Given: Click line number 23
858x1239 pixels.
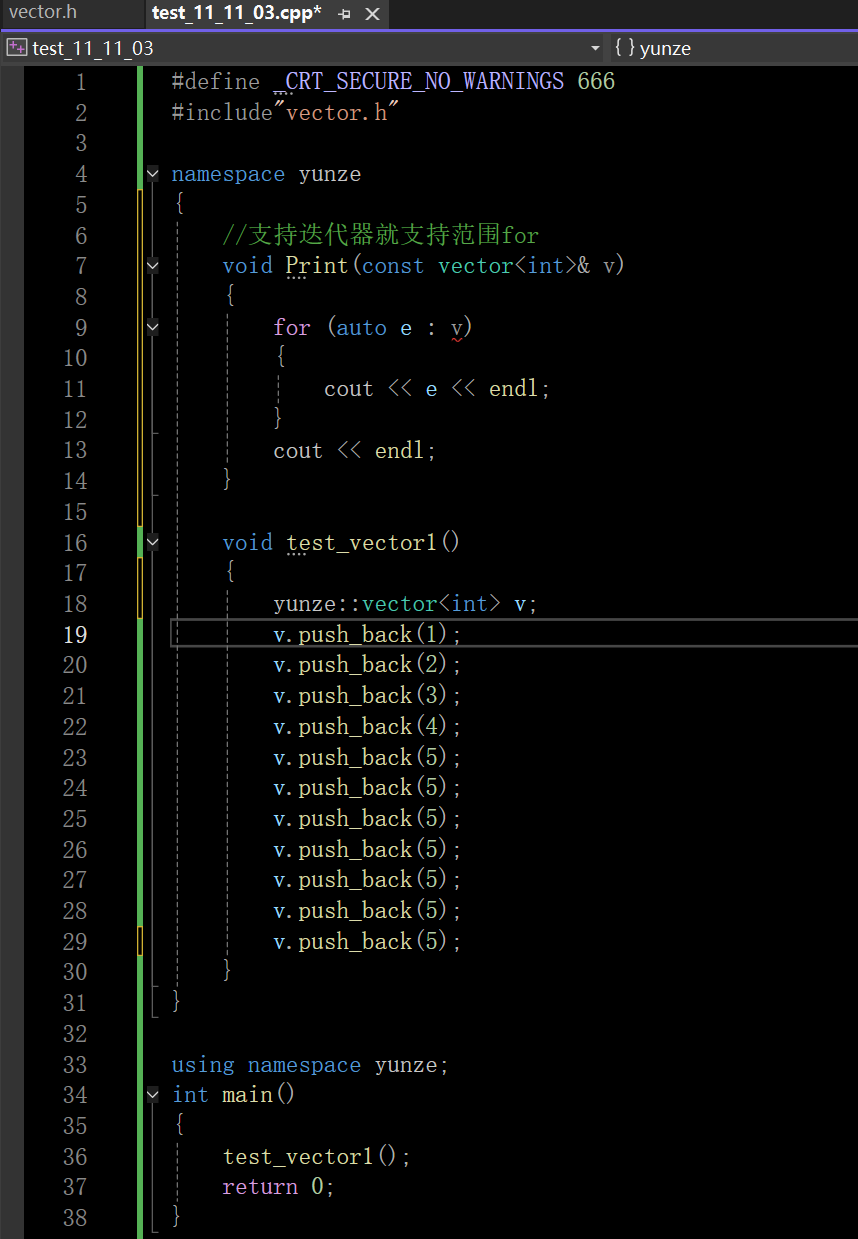Looking at the screenshot, I should pyautogui.click(x=75, y=758).
